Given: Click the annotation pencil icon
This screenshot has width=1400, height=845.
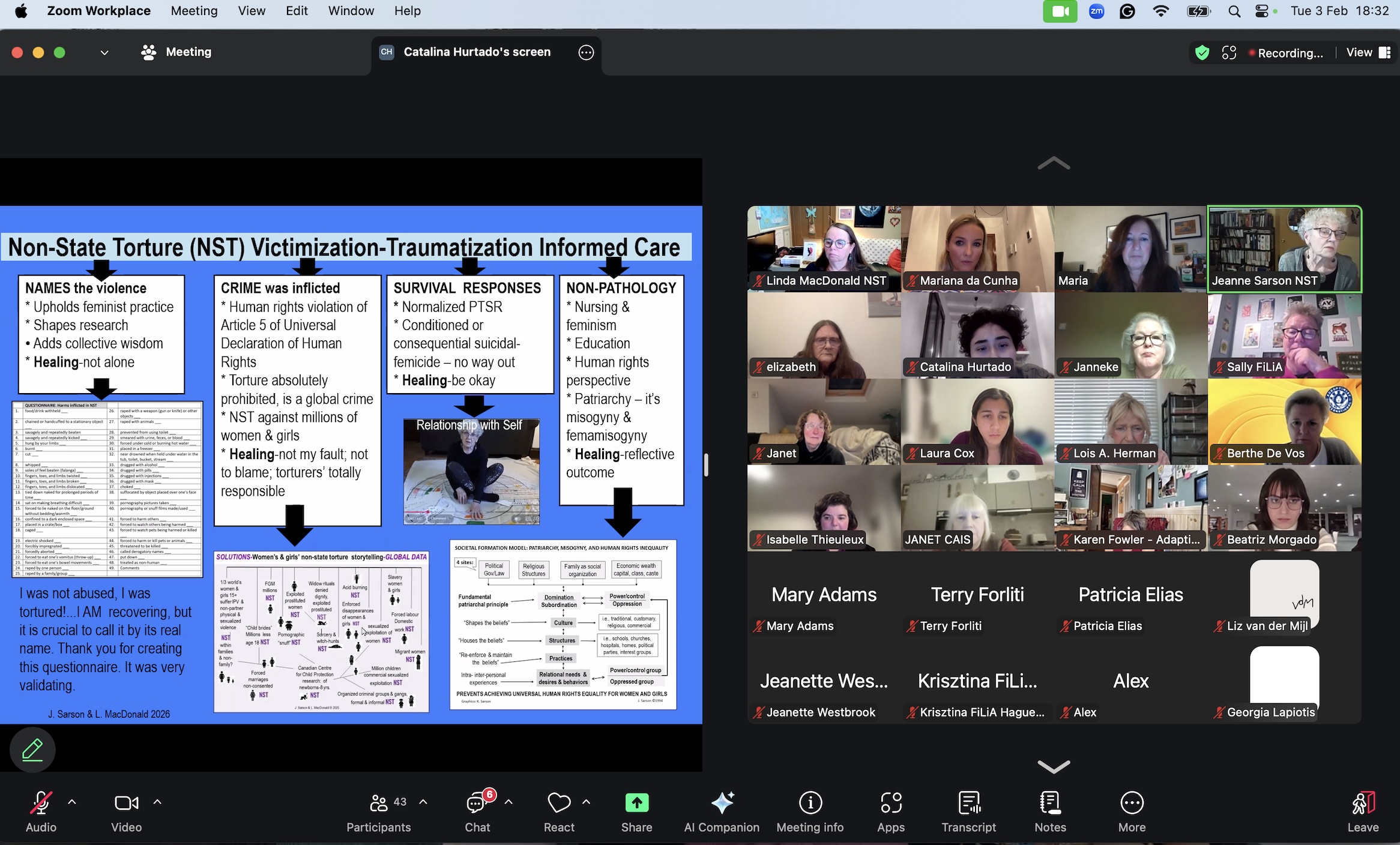Looking at the screenshot, I should point(32,750).
